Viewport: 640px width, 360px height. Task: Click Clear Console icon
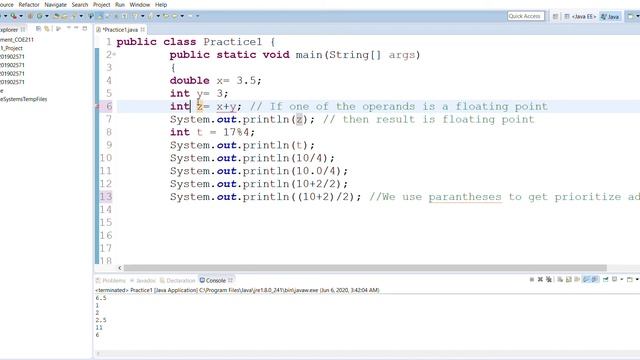pos(560,280)
